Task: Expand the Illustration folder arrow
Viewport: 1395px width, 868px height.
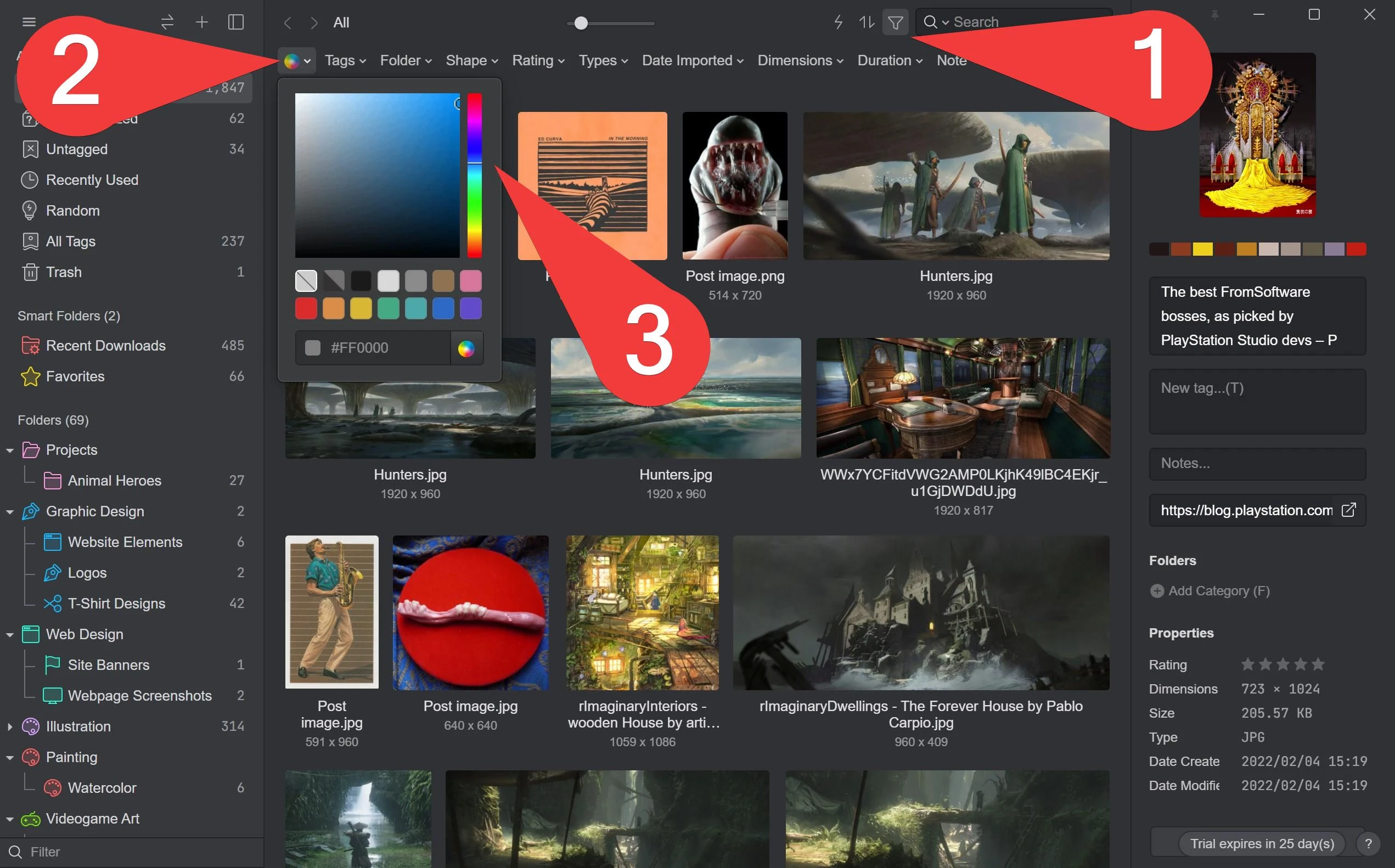Action: [10, 727]
